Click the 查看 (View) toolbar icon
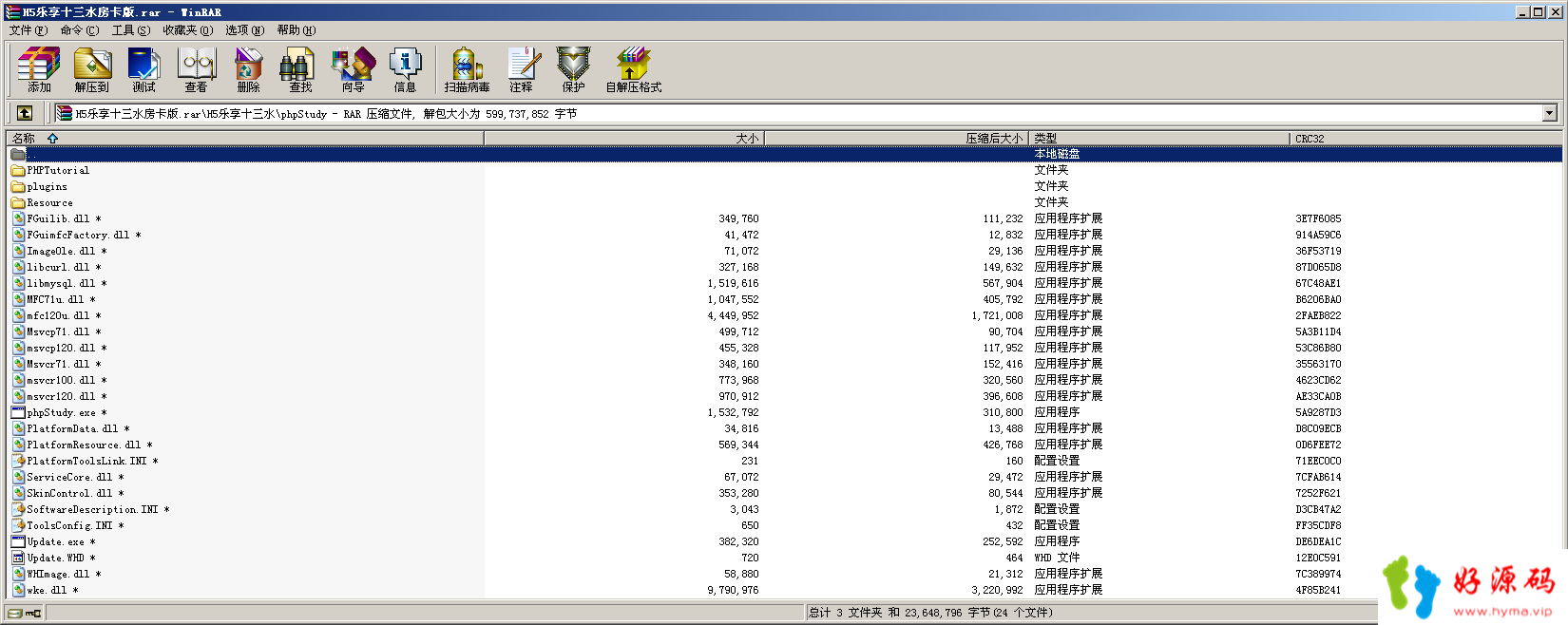 tap(197, 69)
